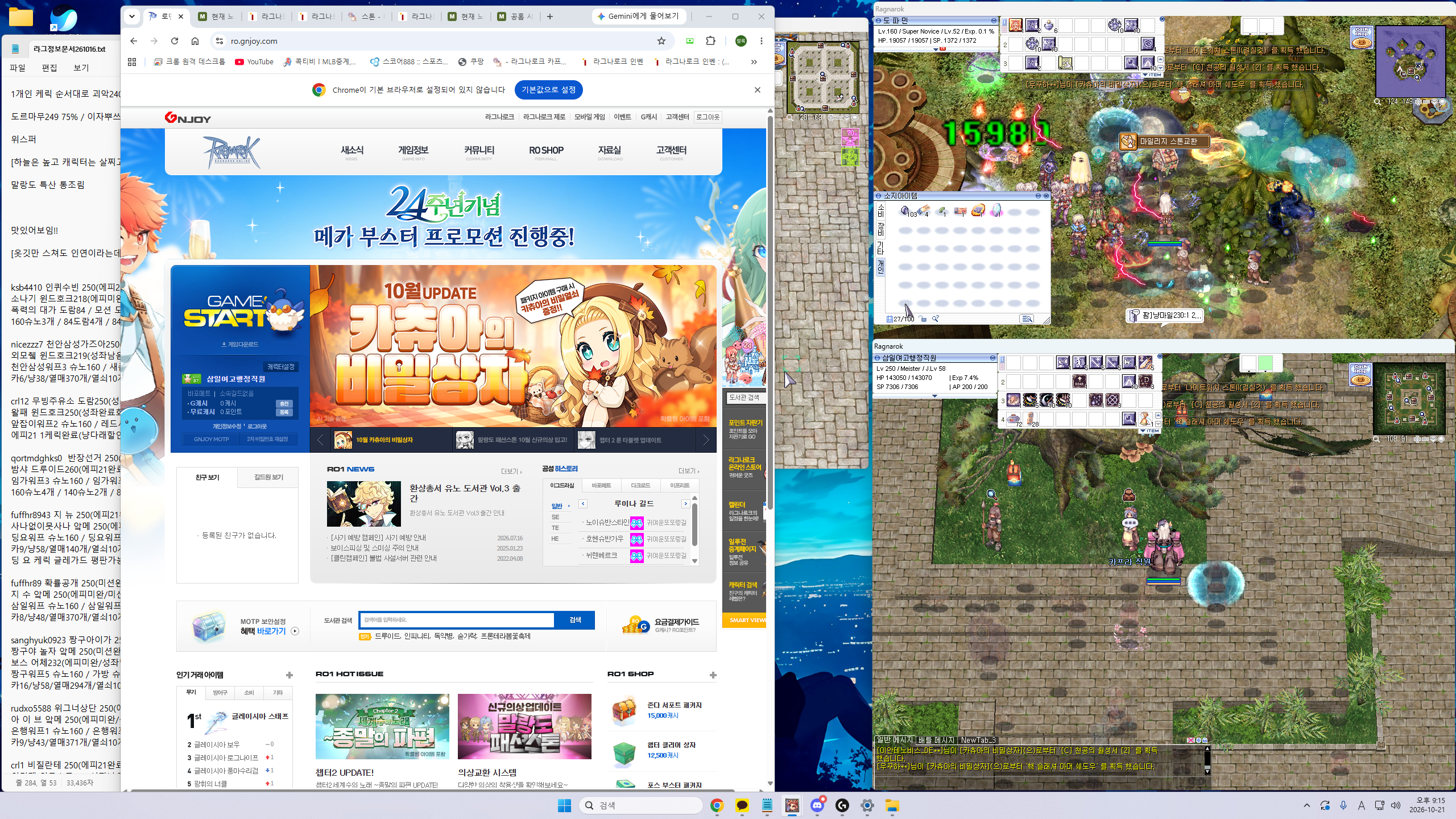The width and height of the screenshot is (1456, 819).
Task: Click the 마일리지 스톤교환 NPC label icon
Action: click(1128, 141)
